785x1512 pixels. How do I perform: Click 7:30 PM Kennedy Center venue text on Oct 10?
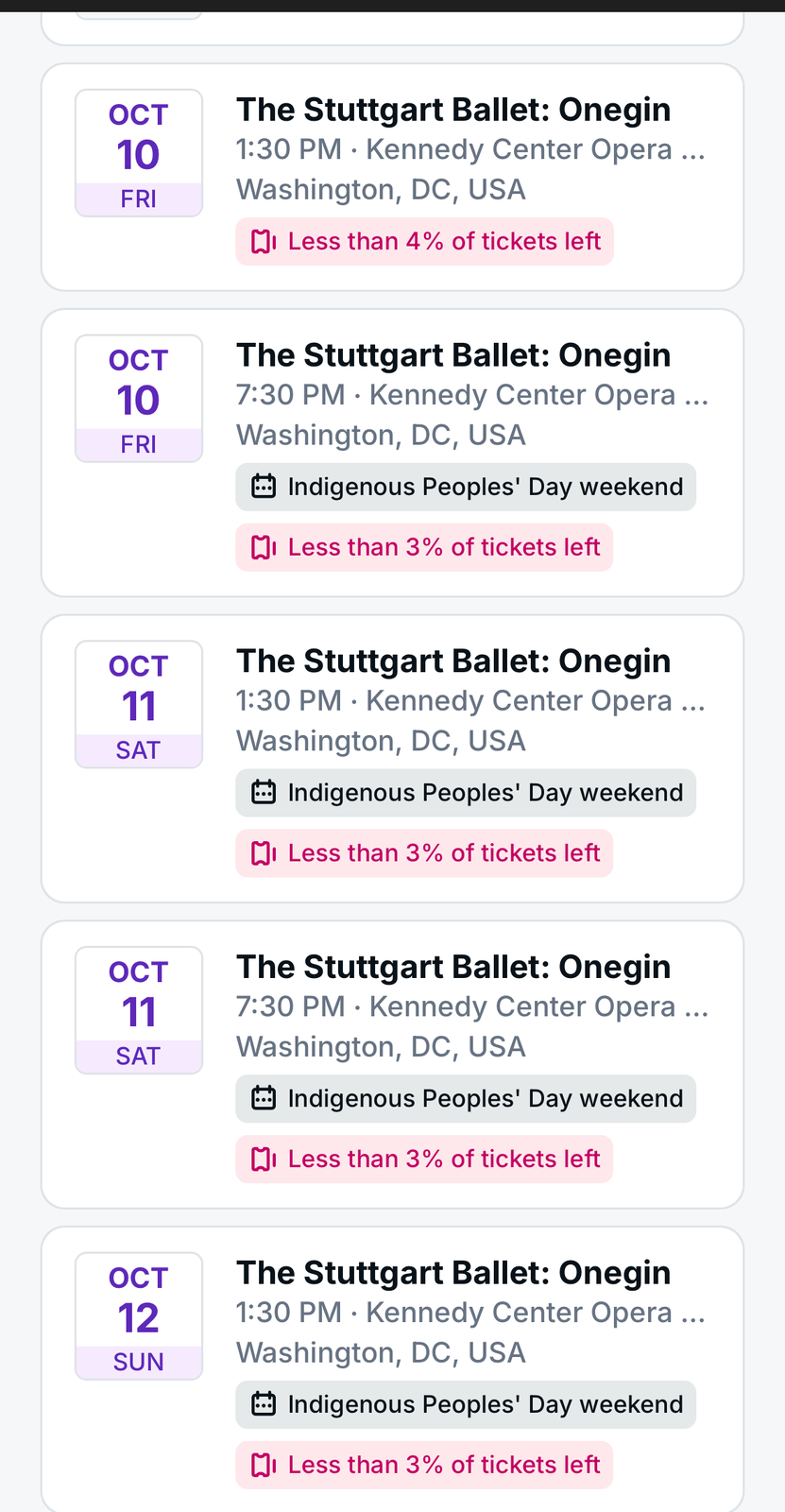click(x=472, y=395)
